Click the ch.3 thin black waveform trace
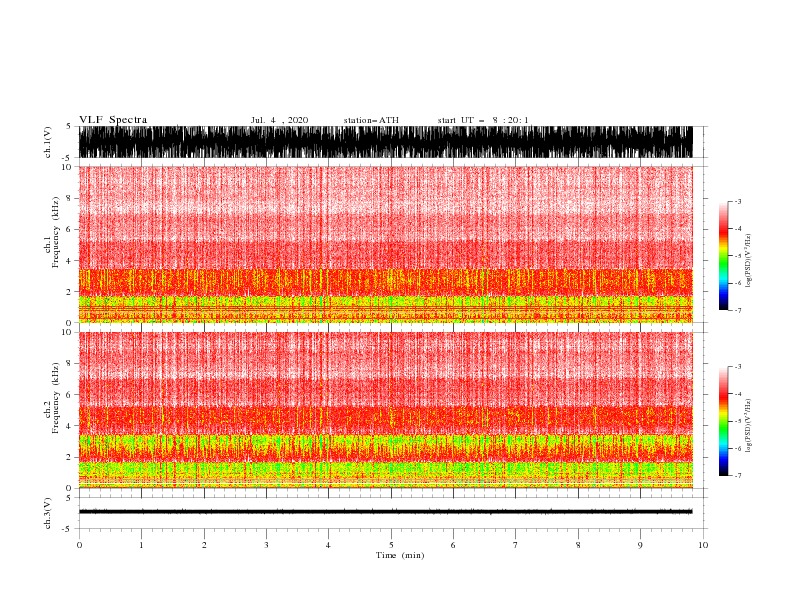Screen dimensions: 792x612 pyautogui.click(x=385, y=512)
